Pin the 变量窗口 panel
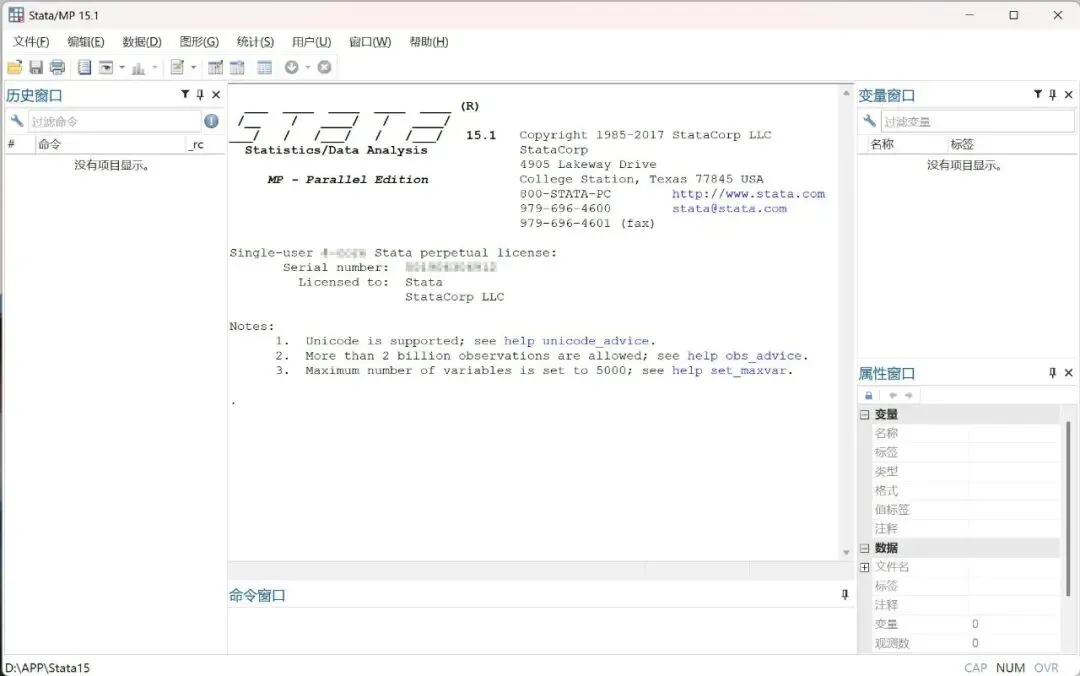The width and height of the screenshot is (1080, 676). (x=1052, y=95)
